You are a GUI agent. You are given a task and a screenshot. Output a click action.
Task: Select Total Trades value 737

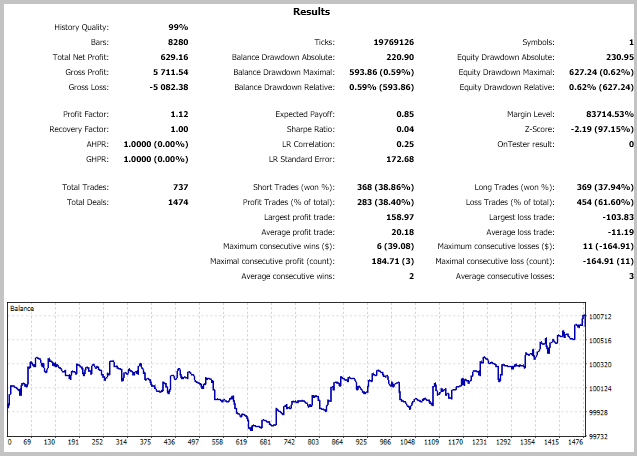pyautogui.click(x=180, y=187)
